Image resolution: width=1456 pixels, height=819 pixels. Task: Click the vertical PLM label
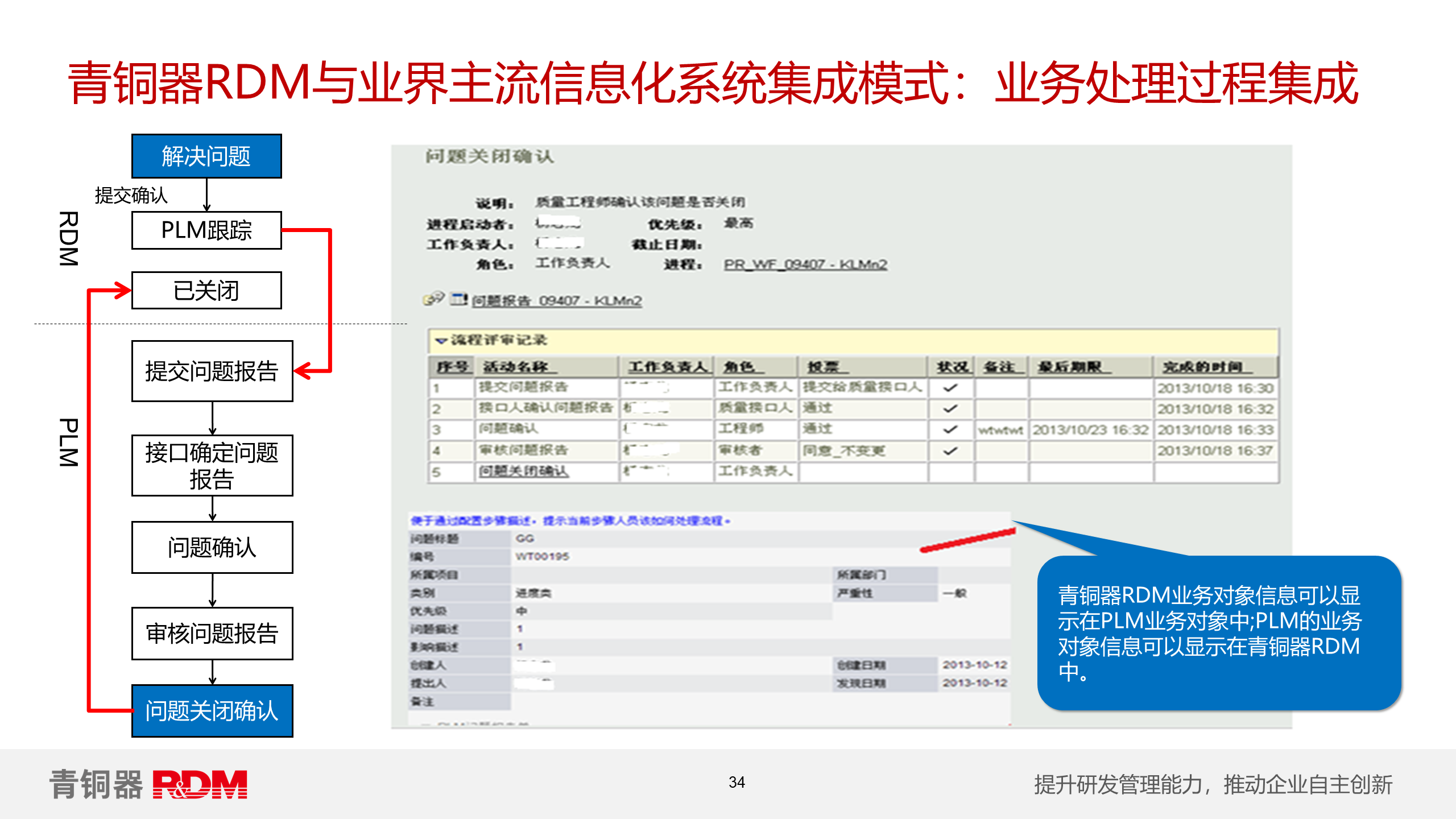tap(68, 442)
